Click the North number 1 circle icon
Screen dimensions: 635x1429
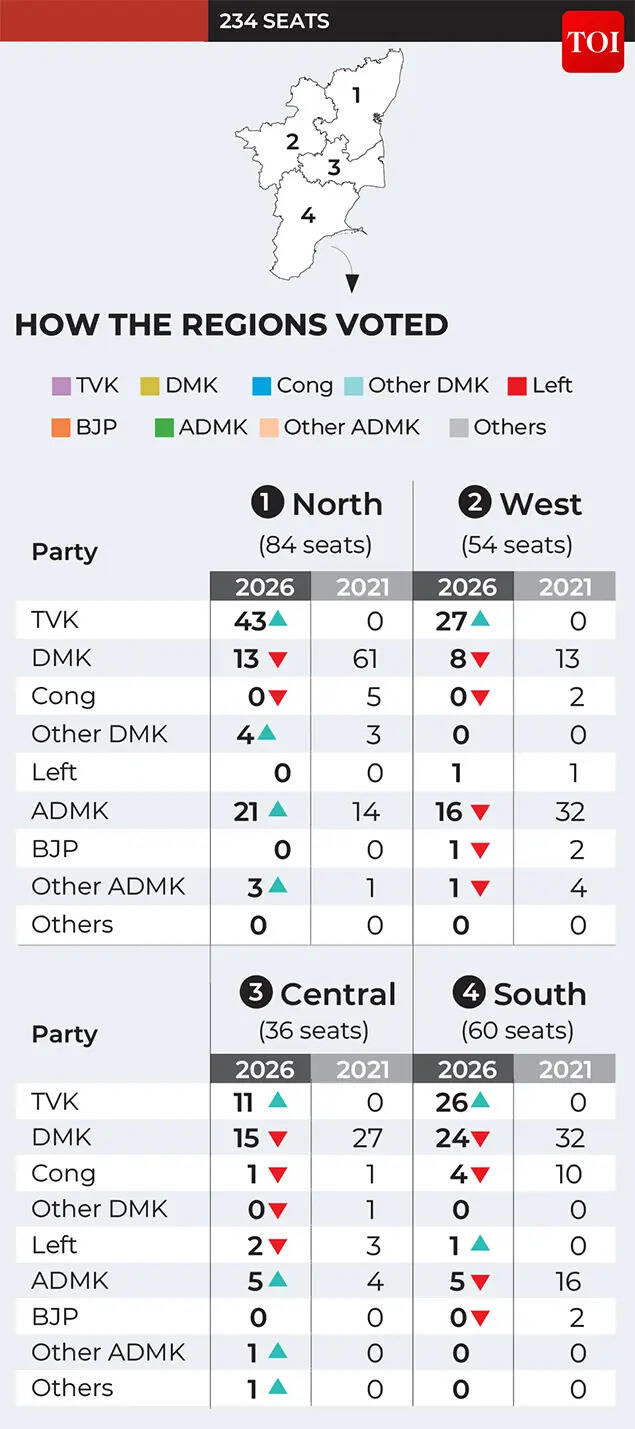267,503
